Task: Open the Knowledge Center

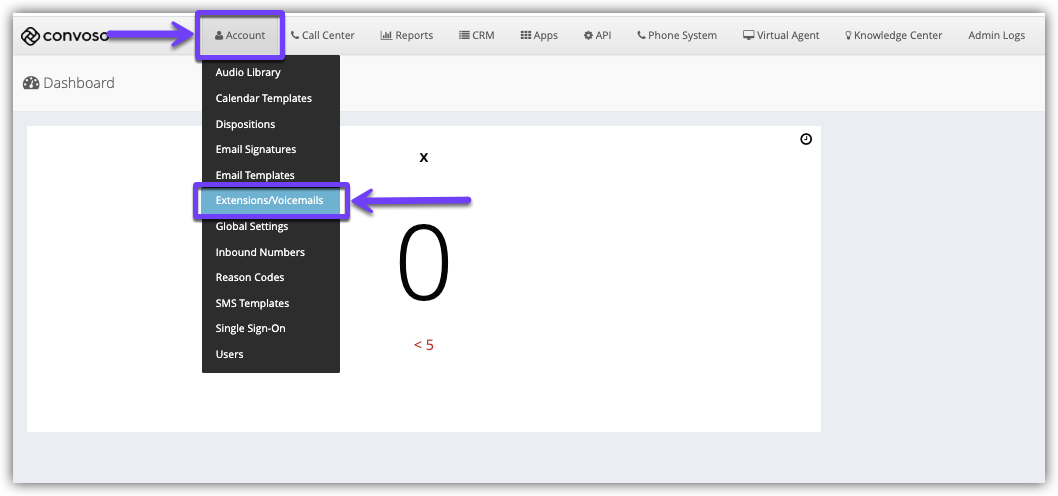Action: point(893,36)
